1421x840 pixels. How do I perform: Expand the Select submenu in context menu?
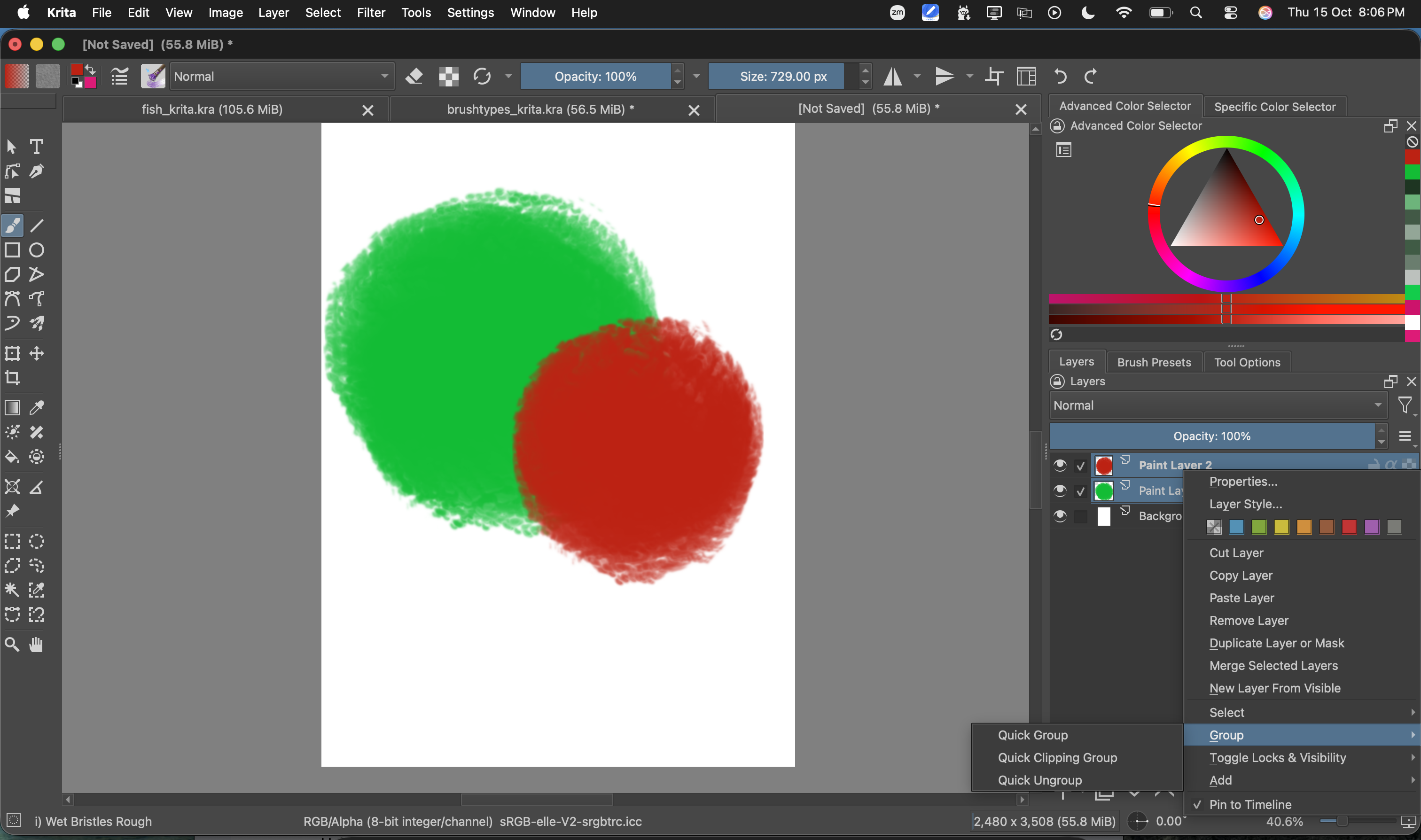point(1302,712)
